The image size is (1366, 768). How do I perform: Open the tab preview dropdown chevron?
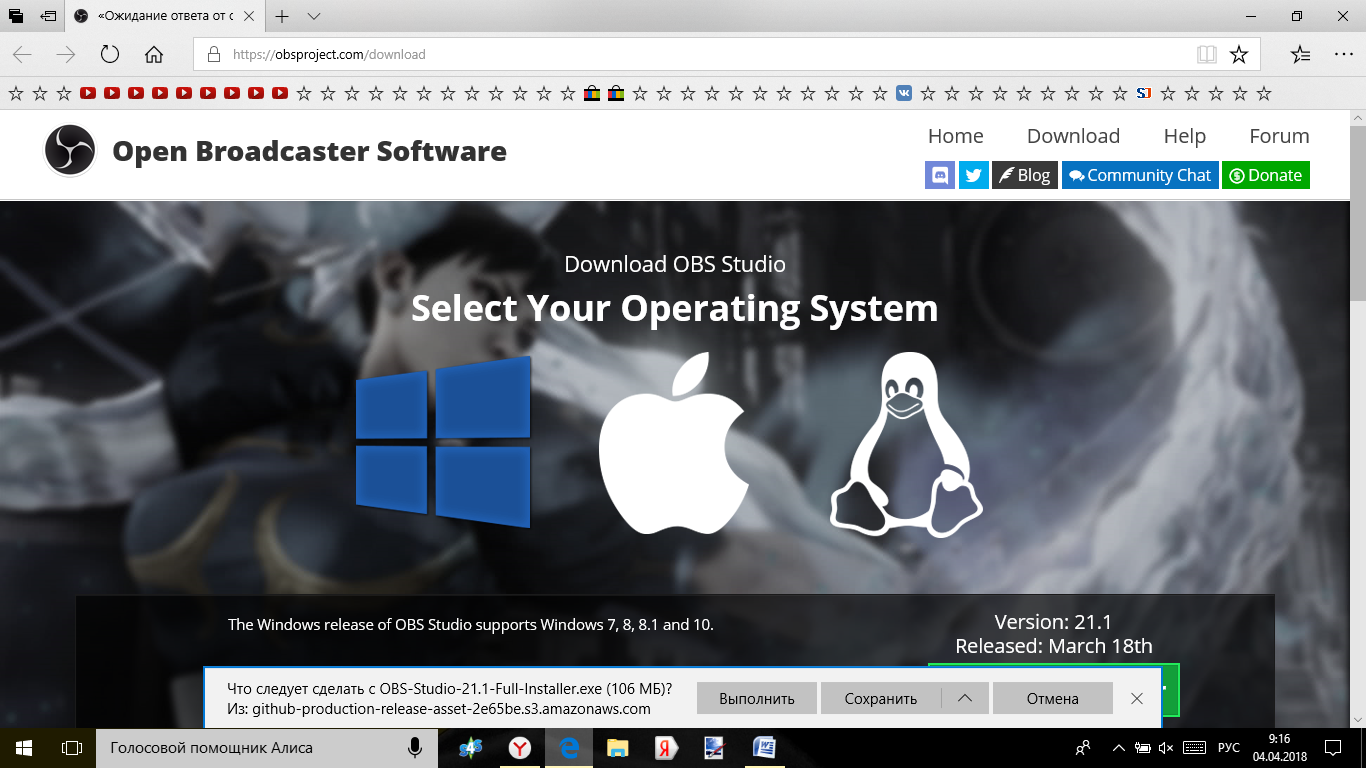(314, 17)
